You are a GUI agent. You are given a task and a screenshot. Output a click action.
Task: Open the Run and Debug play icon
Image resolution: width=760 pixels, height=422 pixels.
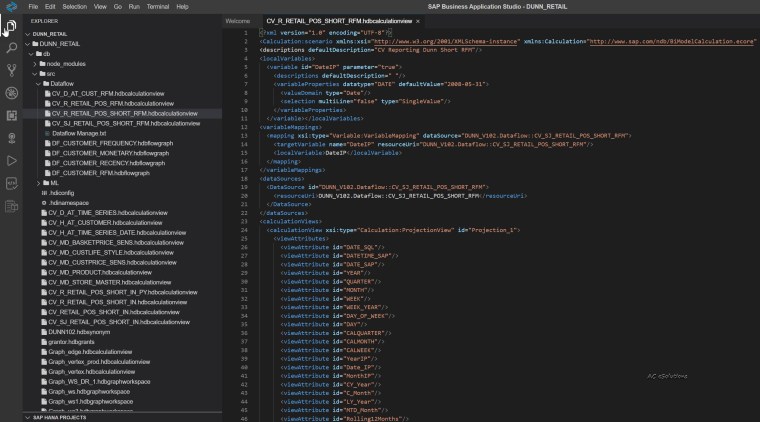11,160
